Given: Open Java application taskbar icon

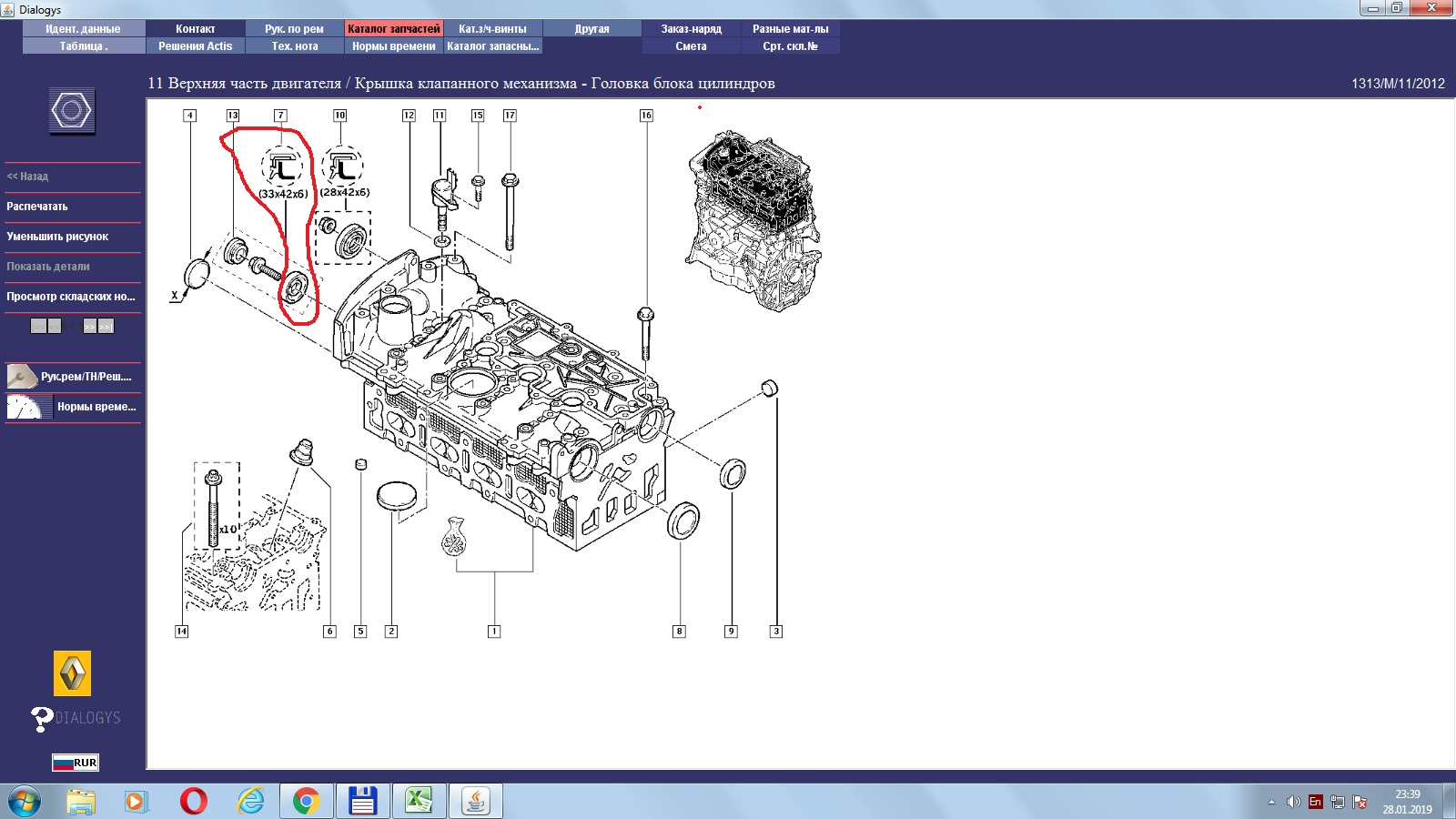Looking at the screenshot, I should click(x=476, y=802).
